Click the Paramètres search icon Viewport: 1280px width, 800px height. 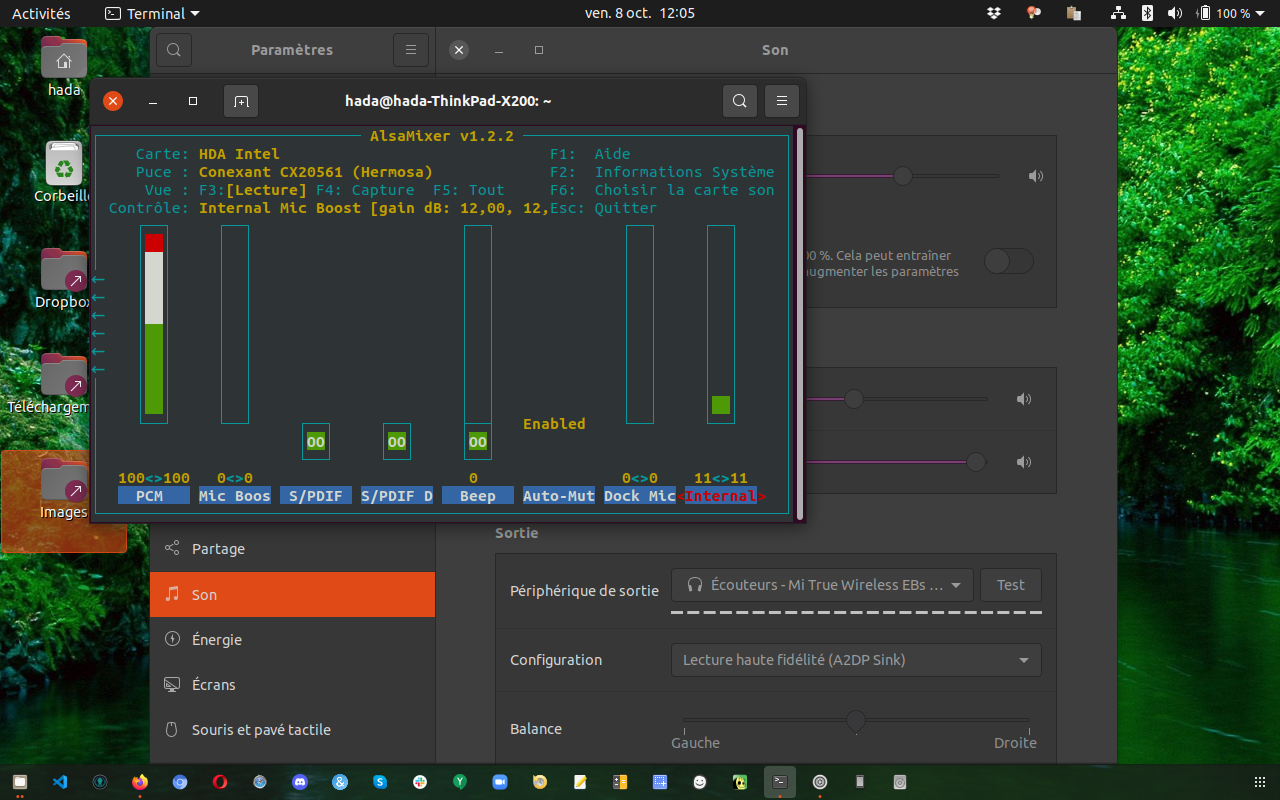[x=173, y=50]
